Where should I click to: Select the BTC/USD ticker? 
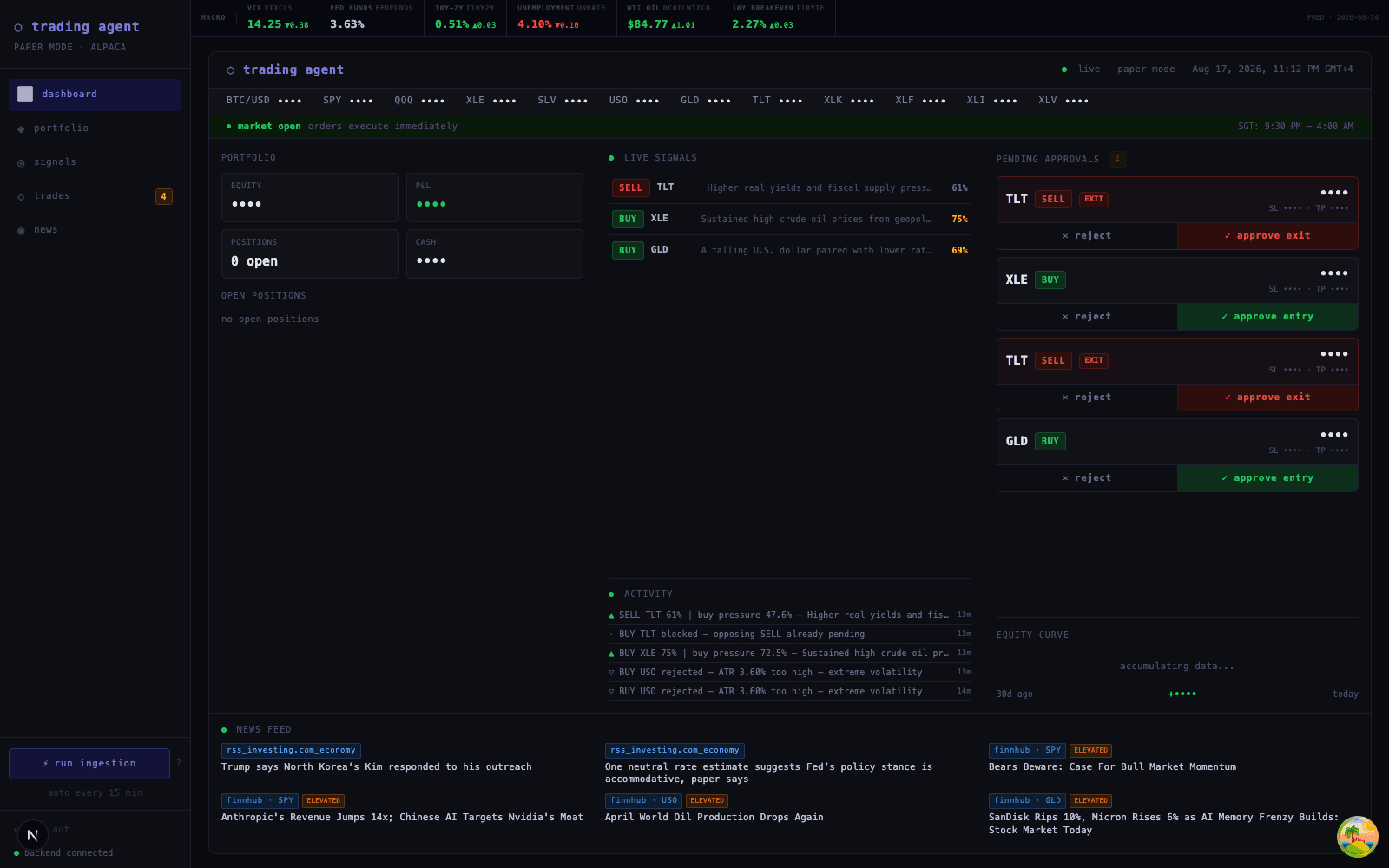tap(264, 101)
